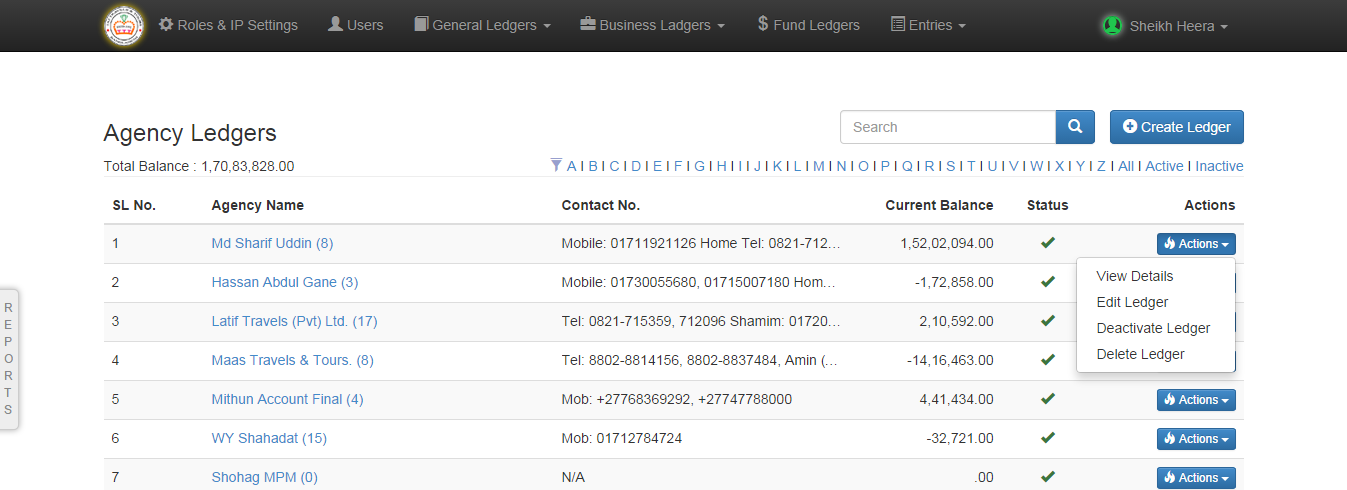Open the vertical REPORTS side tab
Screen dimensions: 1347x490
8,359
